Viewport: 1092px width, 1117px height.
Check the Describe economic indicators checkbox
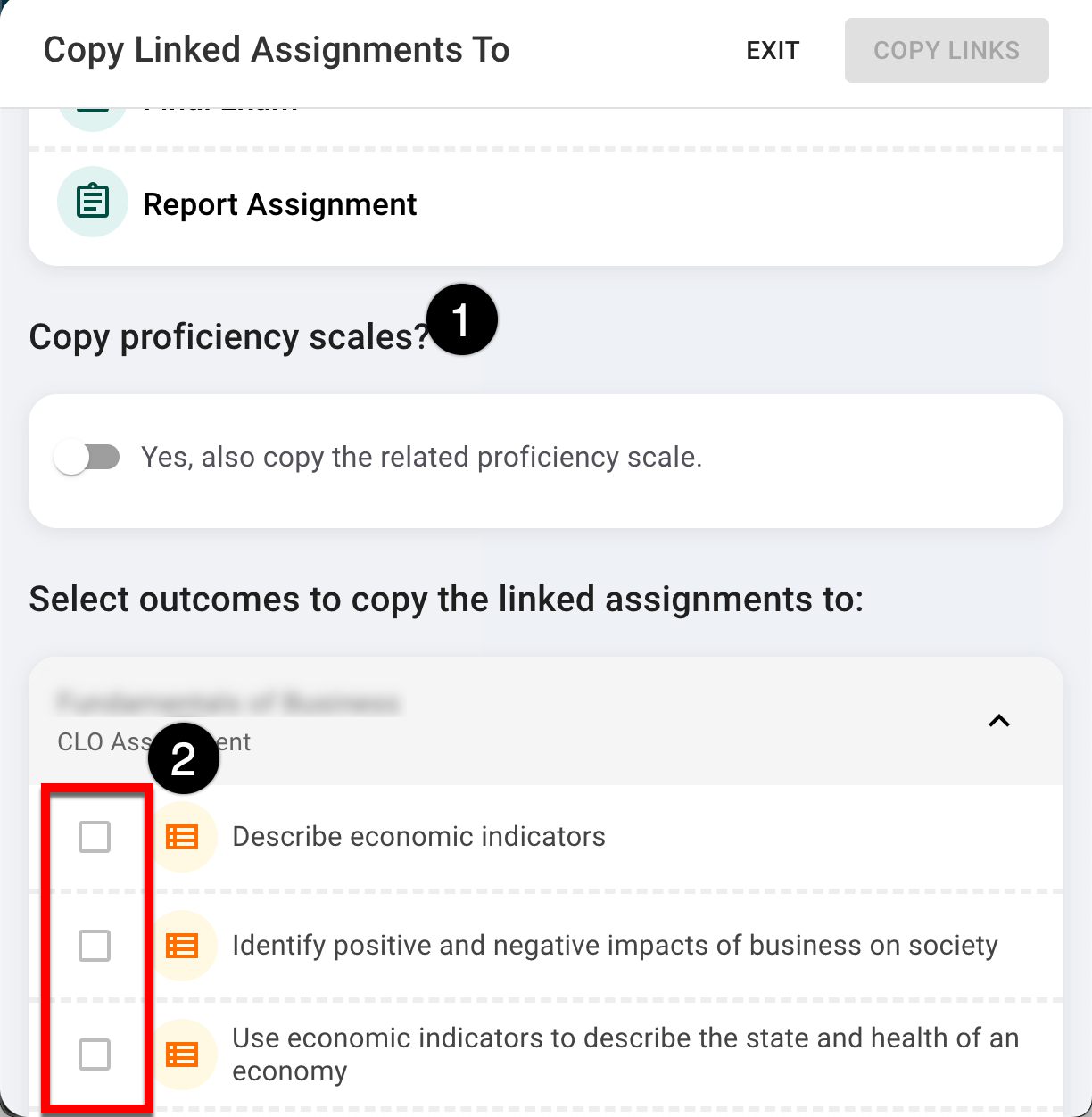tap(95, 837)
